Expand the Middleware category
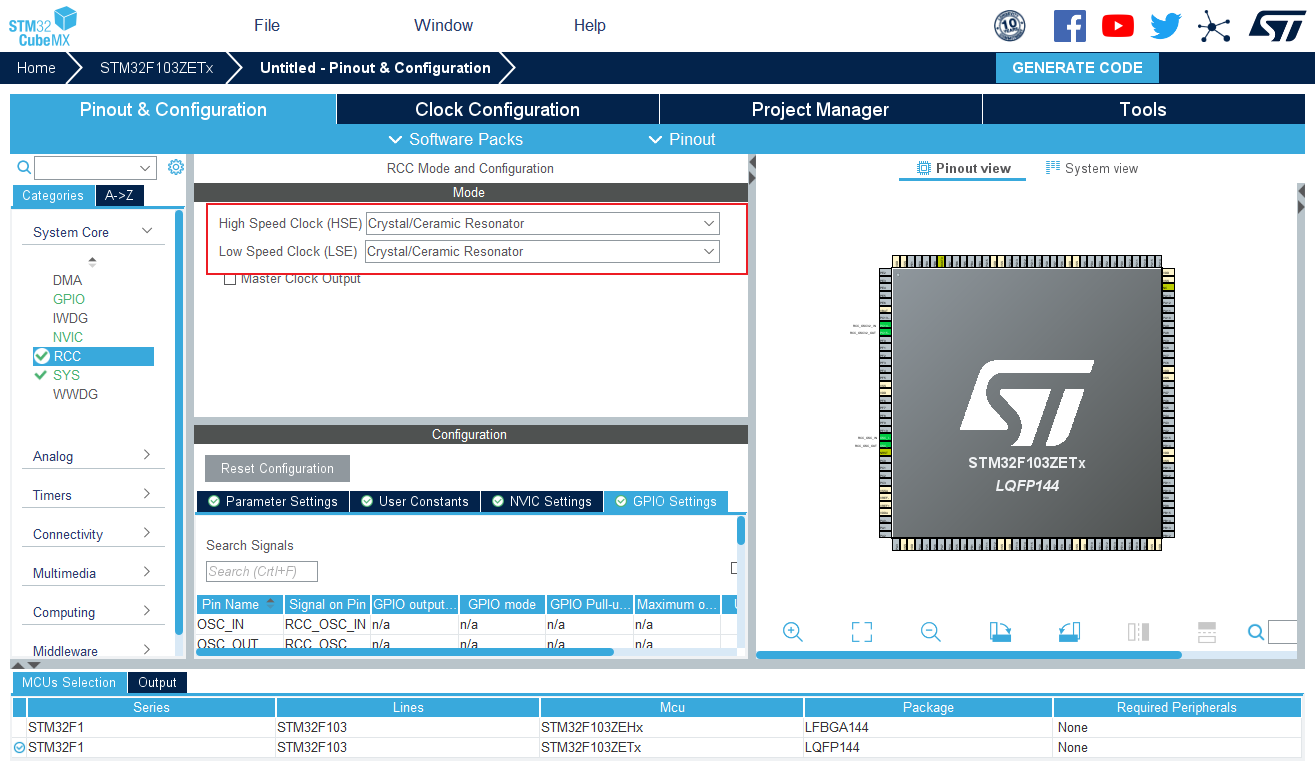Image resolution: width=1315 pixels, height=771 pixels. (x=147, y=650)
